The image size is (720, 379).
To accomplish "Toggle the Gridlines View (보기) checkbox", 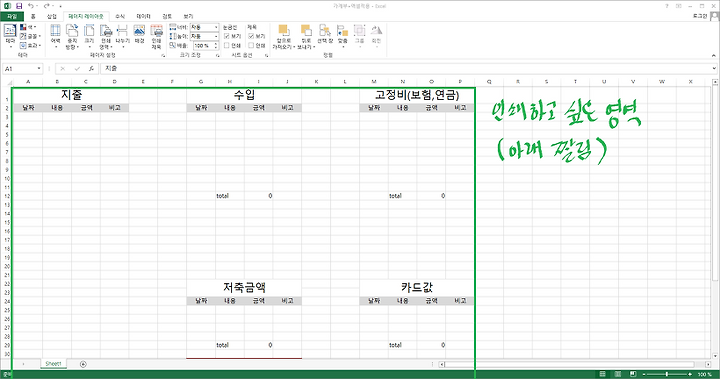I will [x=226, y=36].
